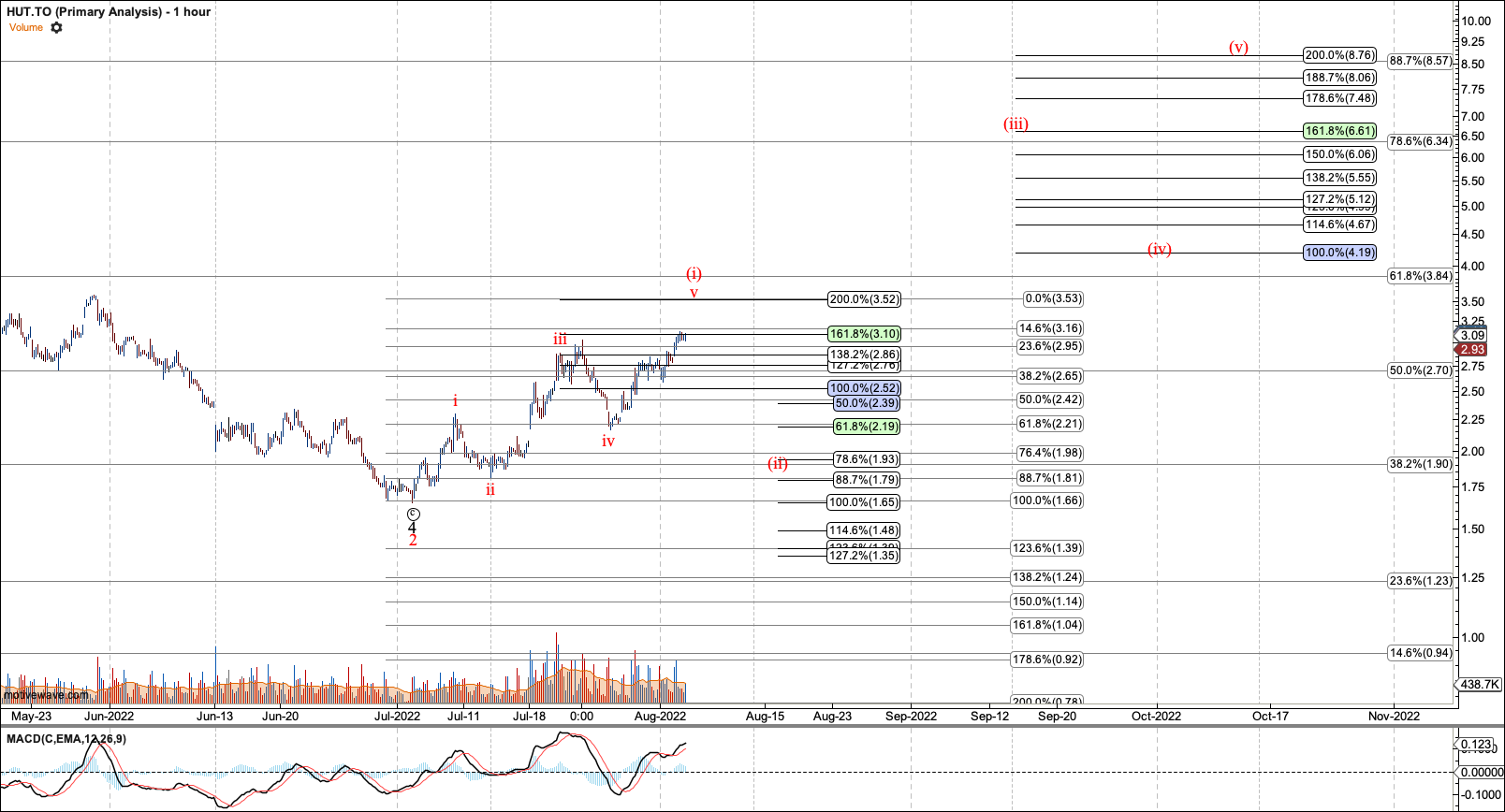The image size is (1505, 812).
Task: Select the 23.6%(2.95) Fibonacci label
Action: tap(1050, 346)
